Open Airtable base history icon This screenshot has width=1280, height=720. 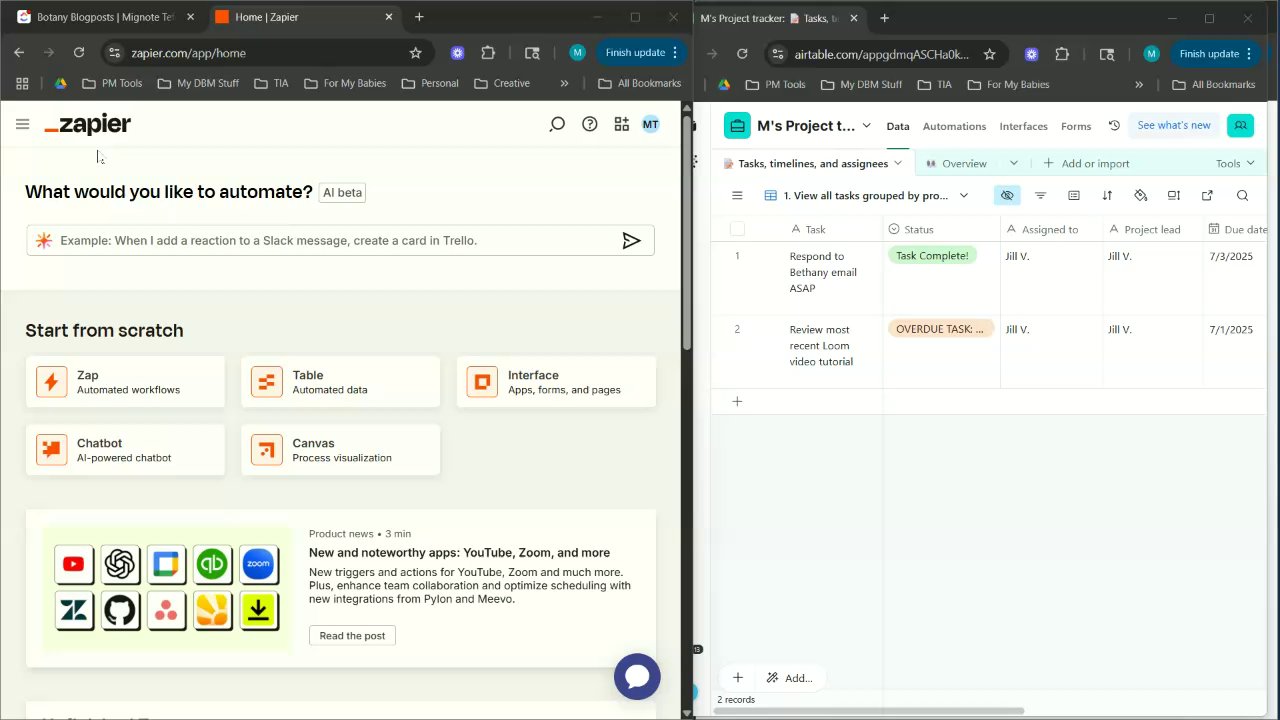click(x=1114, y=126)
